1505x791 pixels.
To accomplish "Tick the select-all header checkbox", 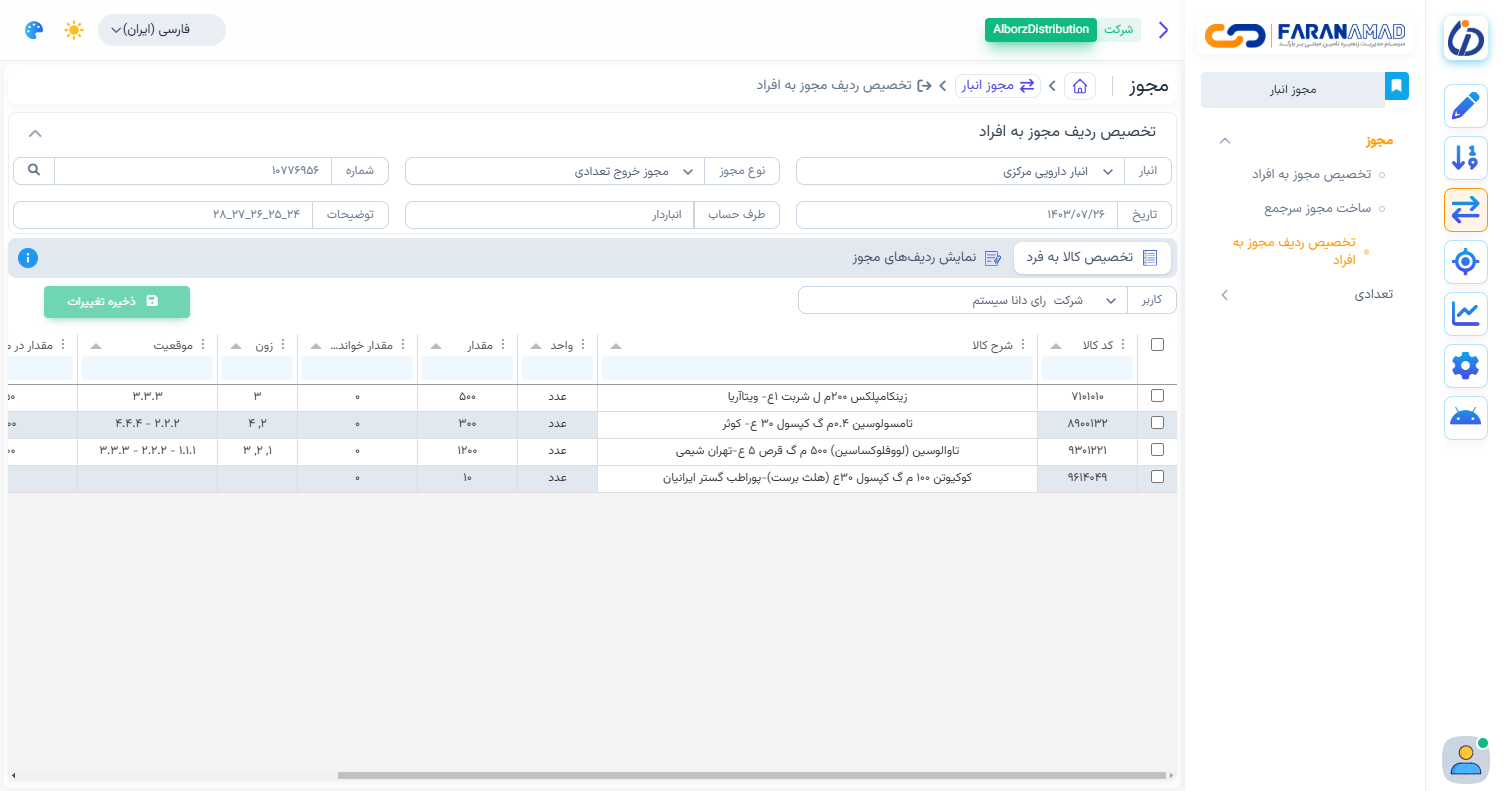I will click(1158, 345).
